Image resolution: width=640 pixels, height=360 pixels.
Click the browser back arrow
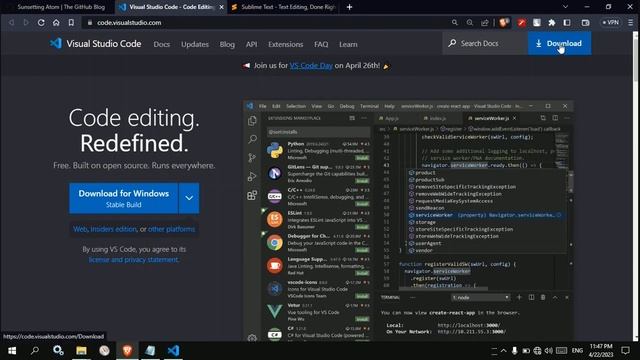[x=11, y=22]
